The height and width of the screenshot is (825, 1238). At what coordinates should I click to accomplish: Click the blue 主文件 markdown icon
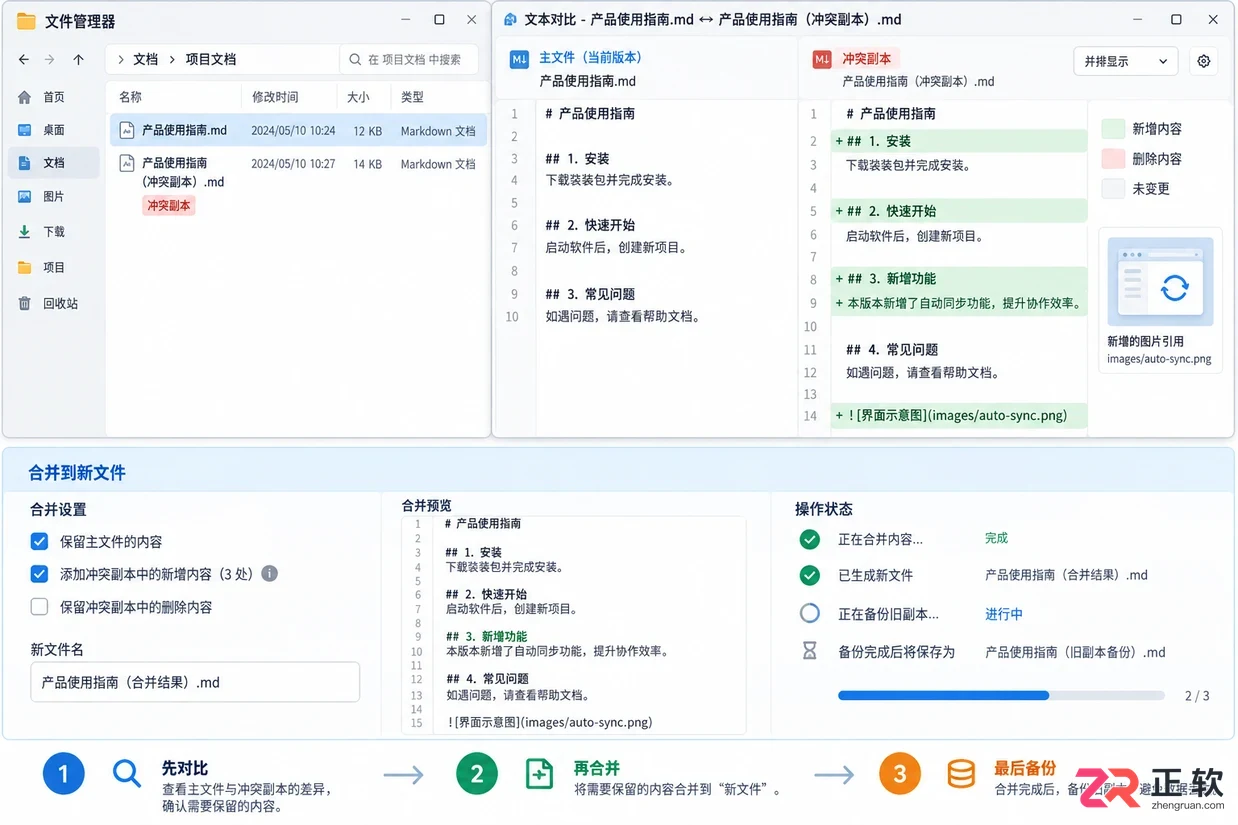519,60
